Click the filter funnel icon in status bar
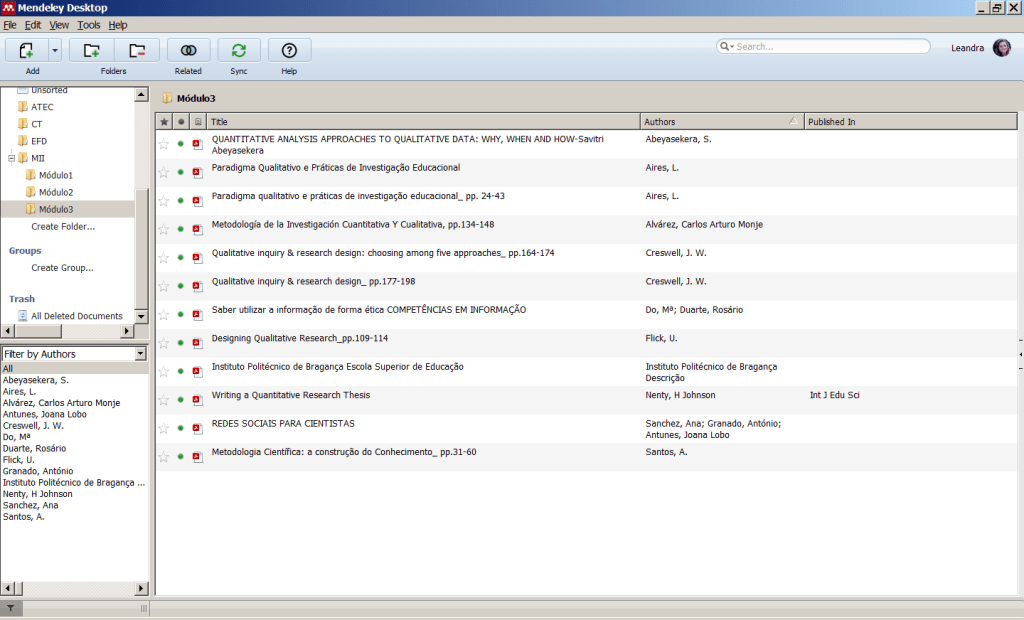Viewport: 1024px width, 620px height. pyautogui.click(x=10, y=608)
